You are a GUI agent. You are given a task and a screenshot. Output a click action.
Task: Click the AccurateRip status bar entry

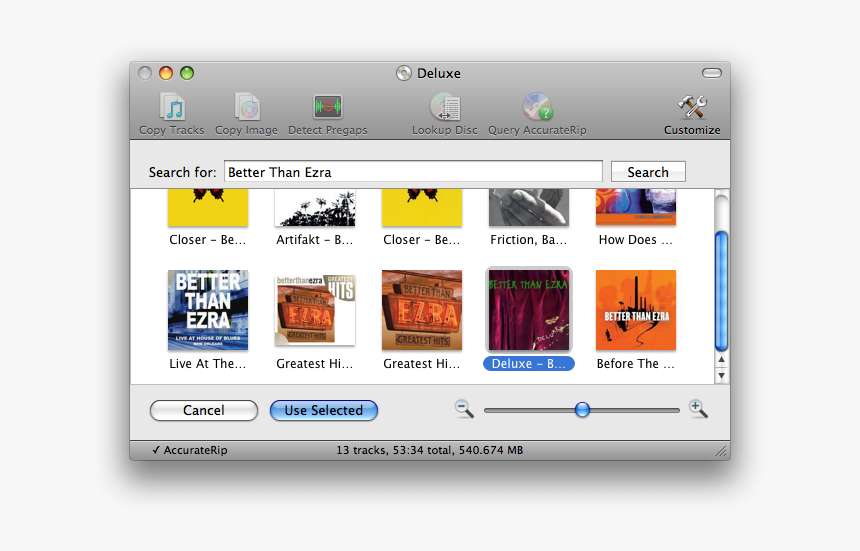tap(189, 450)
